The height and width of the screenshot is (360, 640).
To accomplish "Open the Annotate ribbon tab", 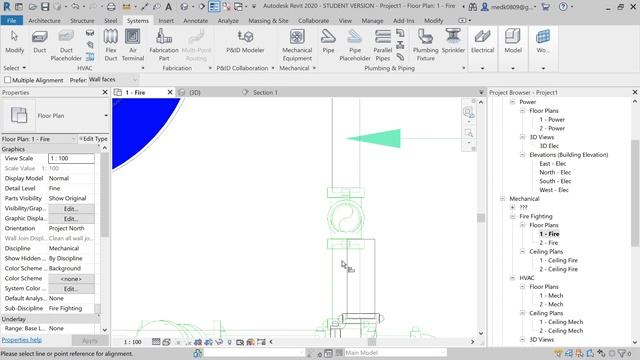I will click(196, 20).
